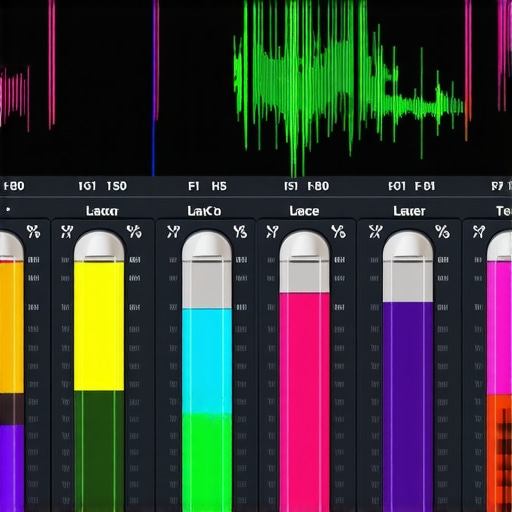Click the percent-style icon on the cyan channel

pyautogui.click(x=240, y=232)
